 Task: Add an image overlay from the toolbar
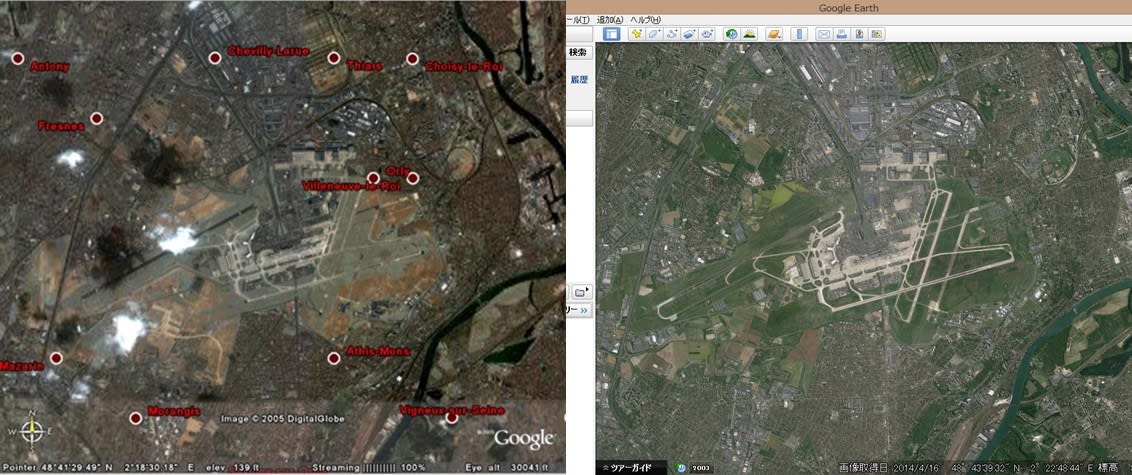(x=689, y=34)
